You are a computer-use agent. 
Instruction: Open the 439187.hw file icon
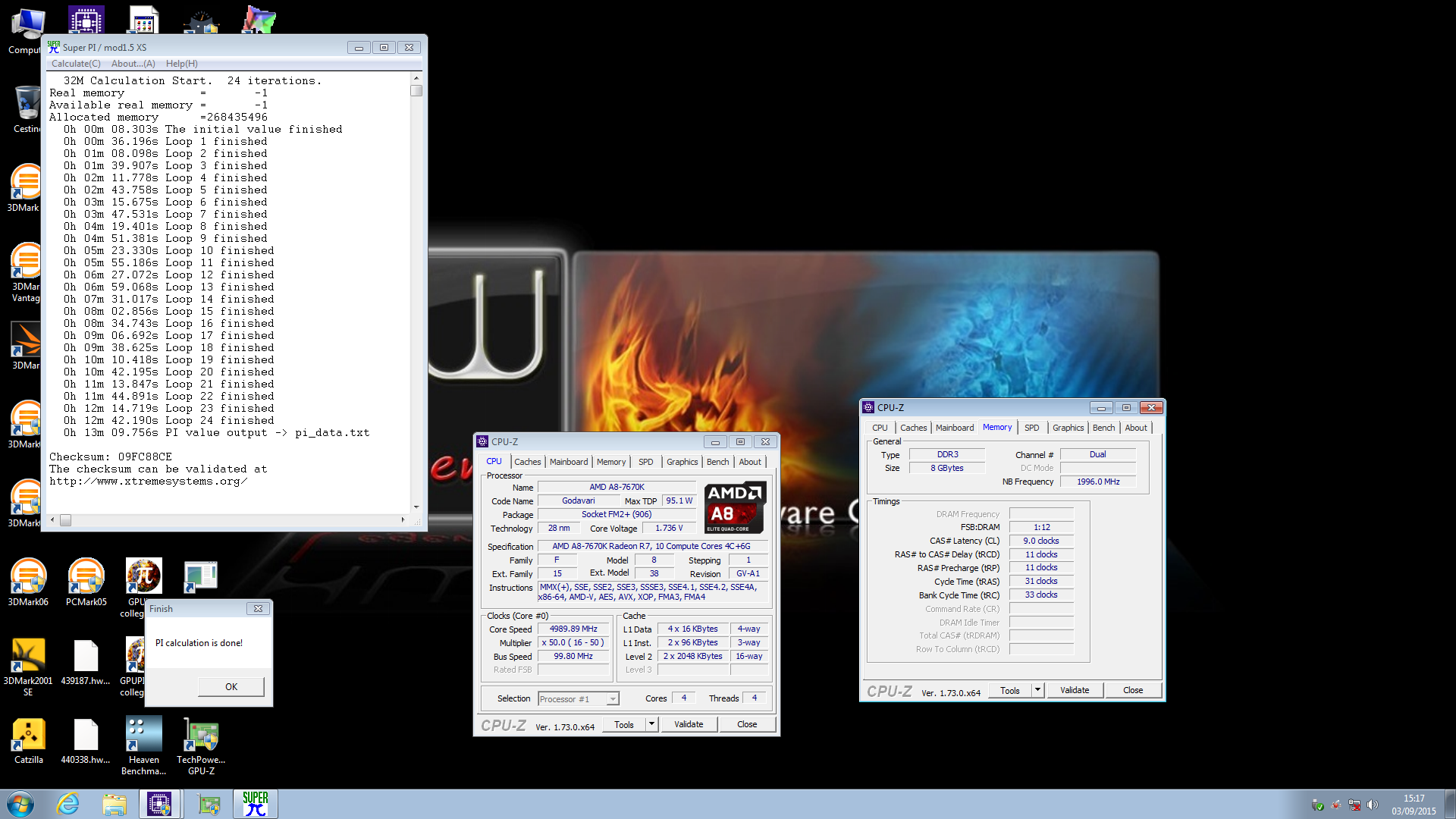tap(86, 662)
